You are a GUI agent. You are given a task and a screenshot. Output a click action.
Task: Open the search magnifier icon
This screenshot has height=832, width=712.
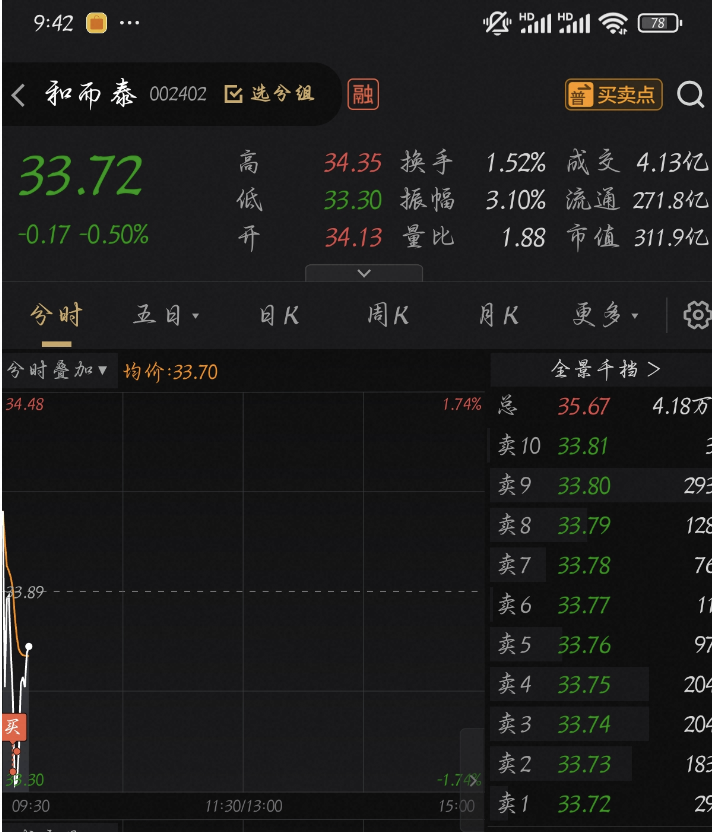pyautogui.click(x=690, y=95)
